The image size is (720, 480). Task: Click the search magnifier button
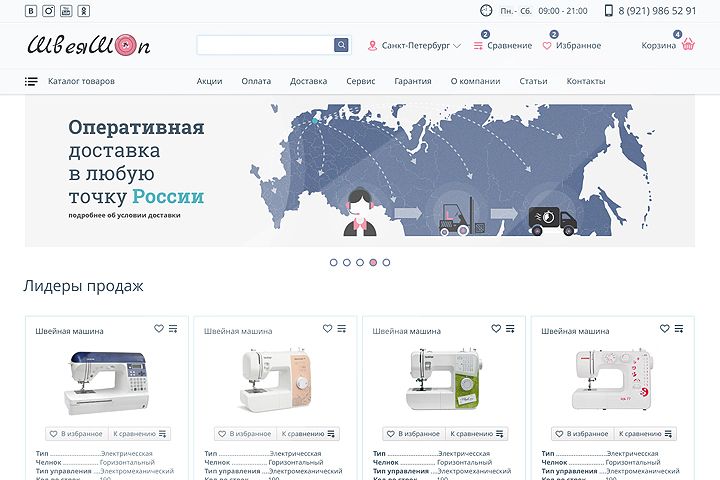tap(341, 45)
